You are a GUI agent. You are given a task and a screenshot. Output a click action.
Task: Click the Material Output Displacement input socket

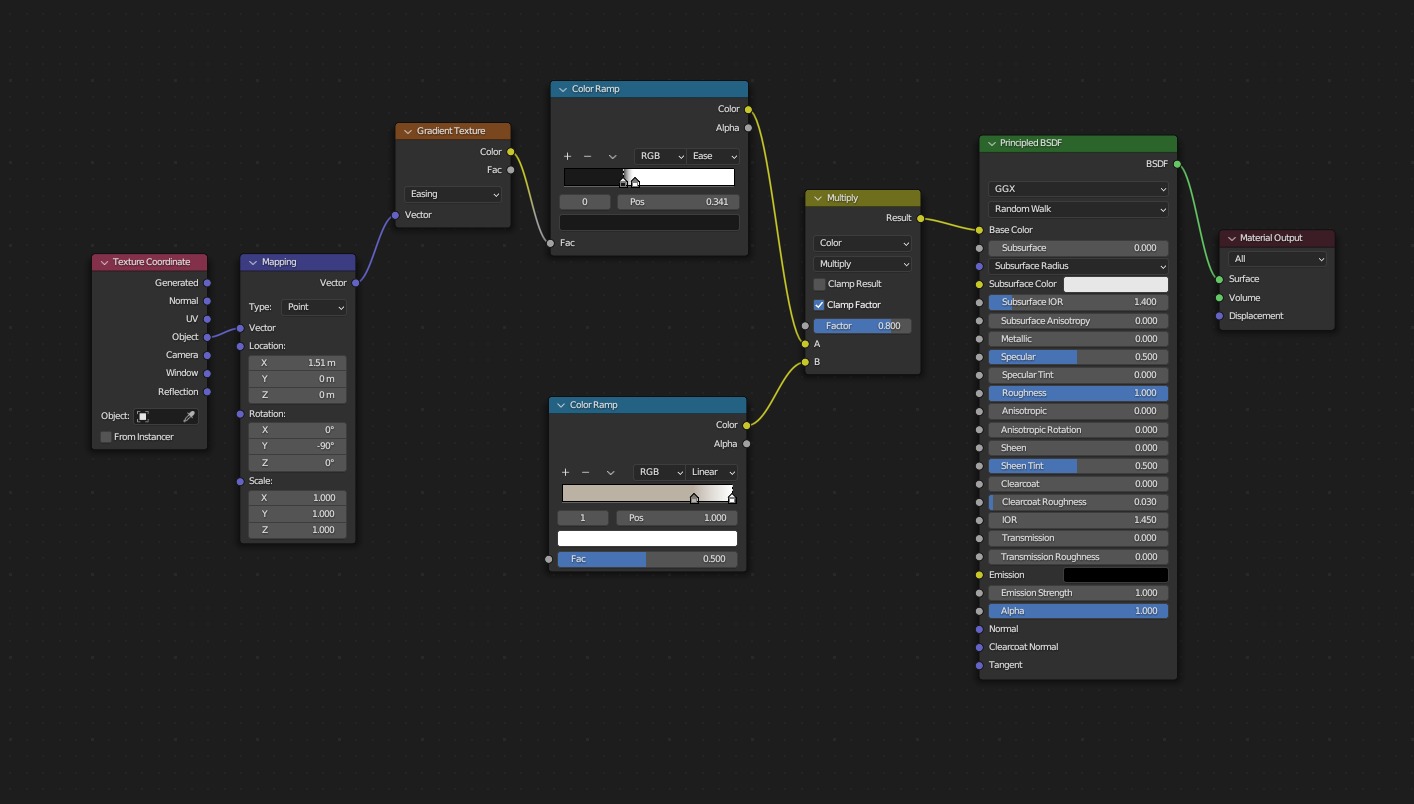click(1219, 316)
